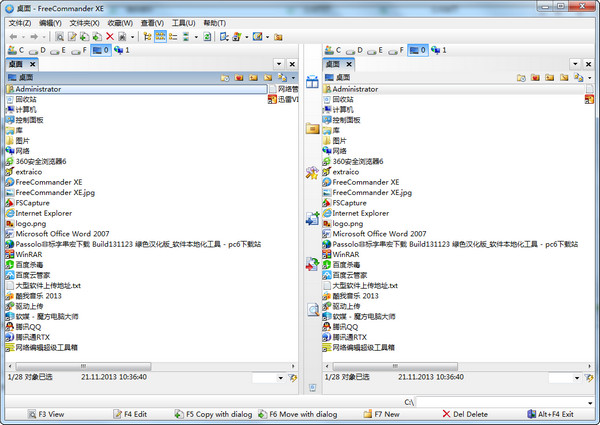Select desktop drive 0 in right panel
The image size is (600, 425).
point(417,50)
